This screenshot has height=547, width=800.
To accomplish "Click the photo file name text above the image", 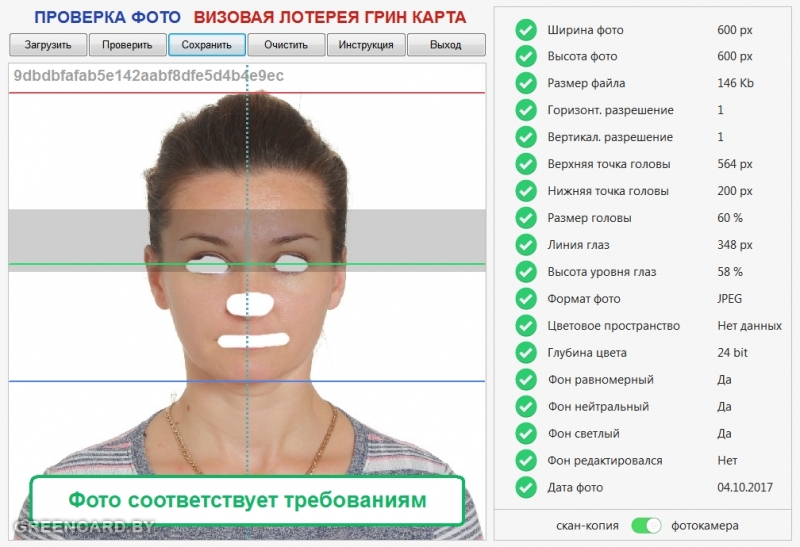I will coord(148,76).
